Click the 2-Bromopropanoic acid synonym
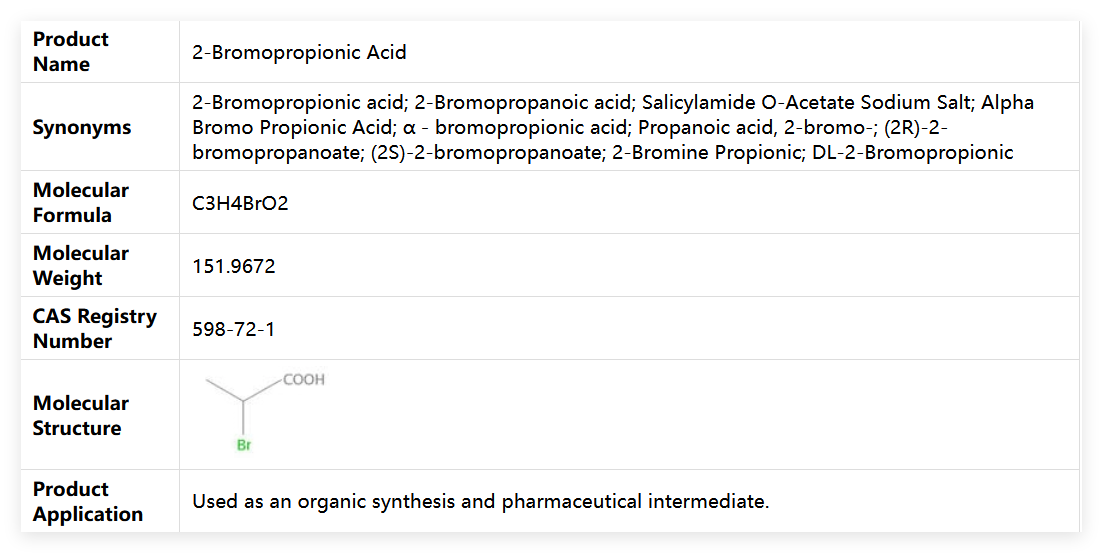This screenshot has width=1103, height=553. tap(523, 102)
